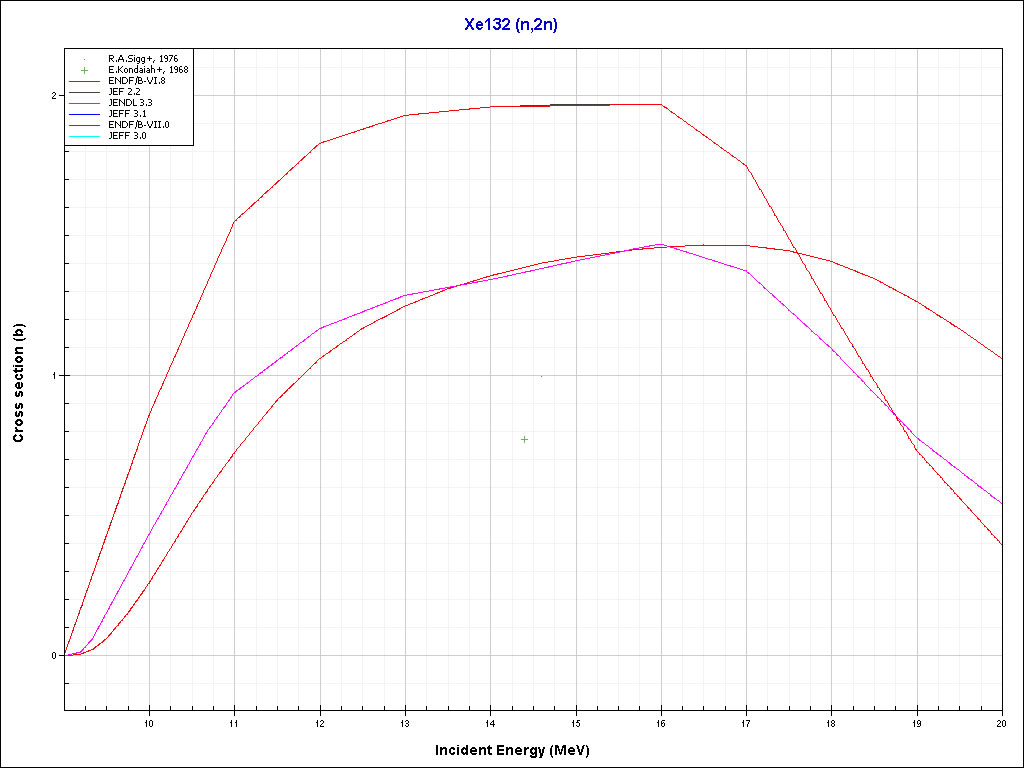The image size is (1024, 768).
Task: Click the blue line swatch beside JEFF 3.1
Action: (85, 113)
